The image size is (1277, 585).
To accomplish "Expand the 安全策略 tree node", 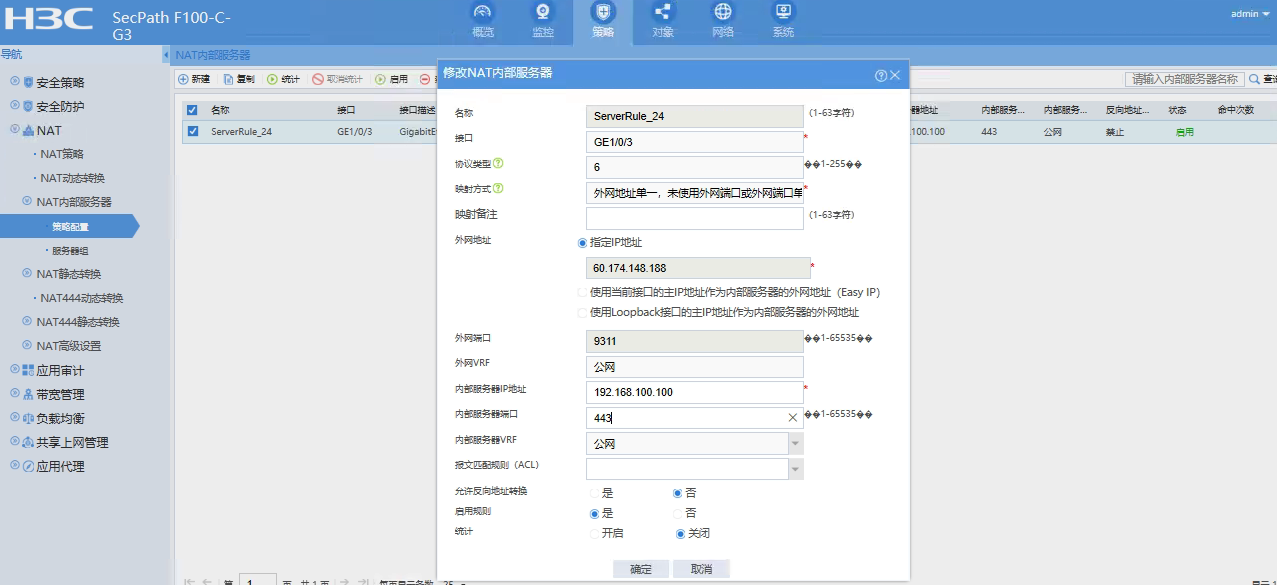I will (15, 82).
